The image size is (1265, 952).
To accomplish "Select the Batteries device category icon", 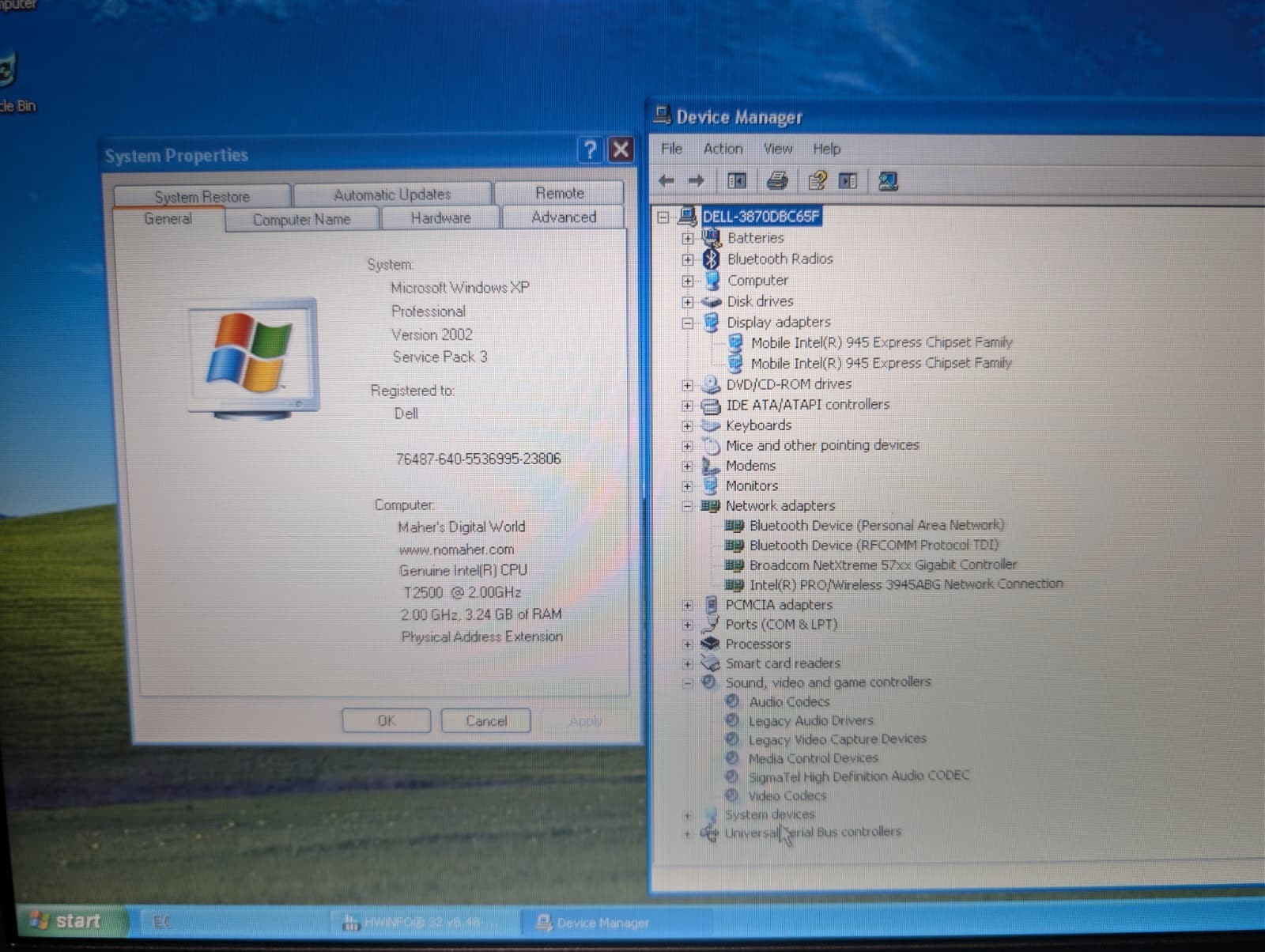I will (x=712, y=237).
